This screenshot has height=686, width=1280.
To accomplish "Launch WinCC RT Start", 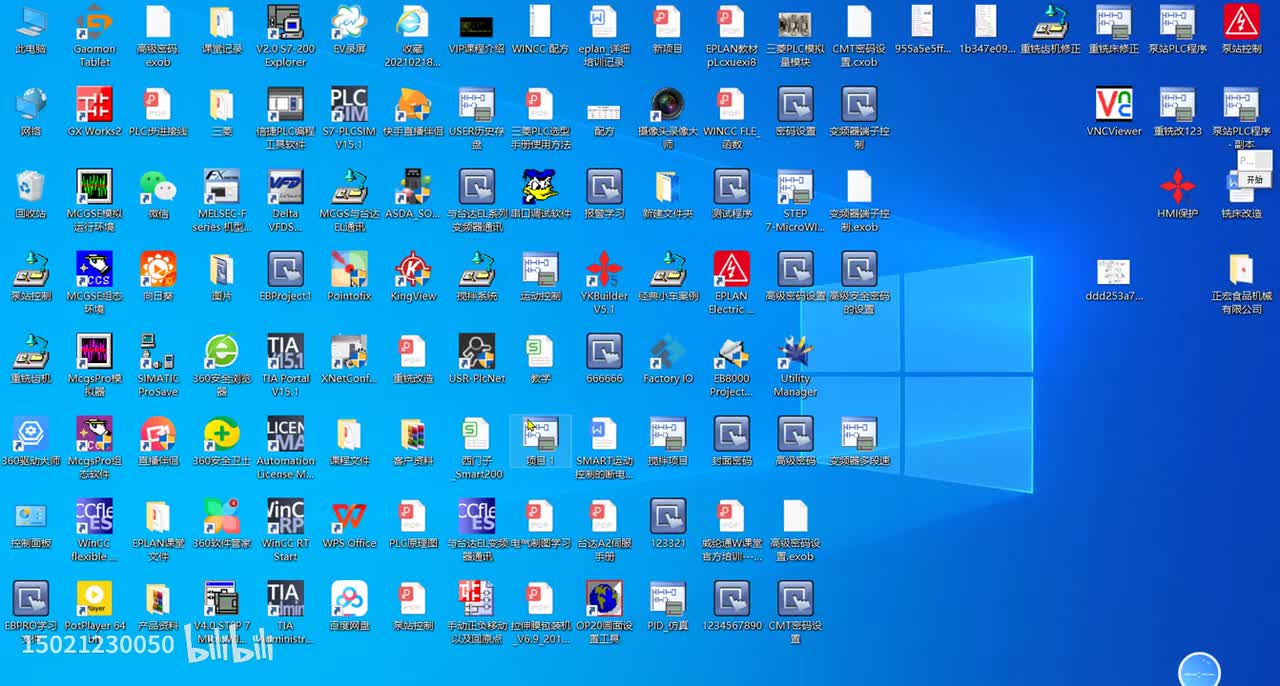I will 285,518.
